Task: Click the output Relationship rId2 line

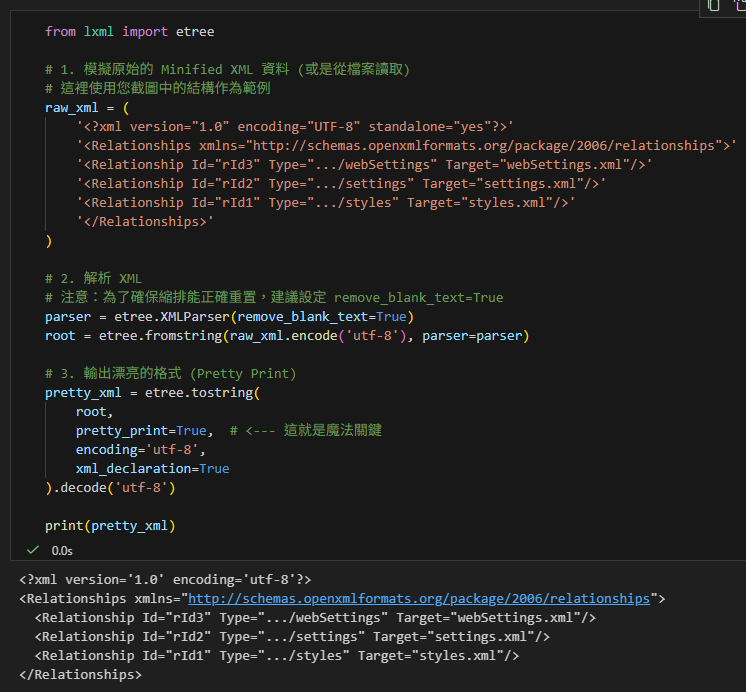Action: [292, 636]
